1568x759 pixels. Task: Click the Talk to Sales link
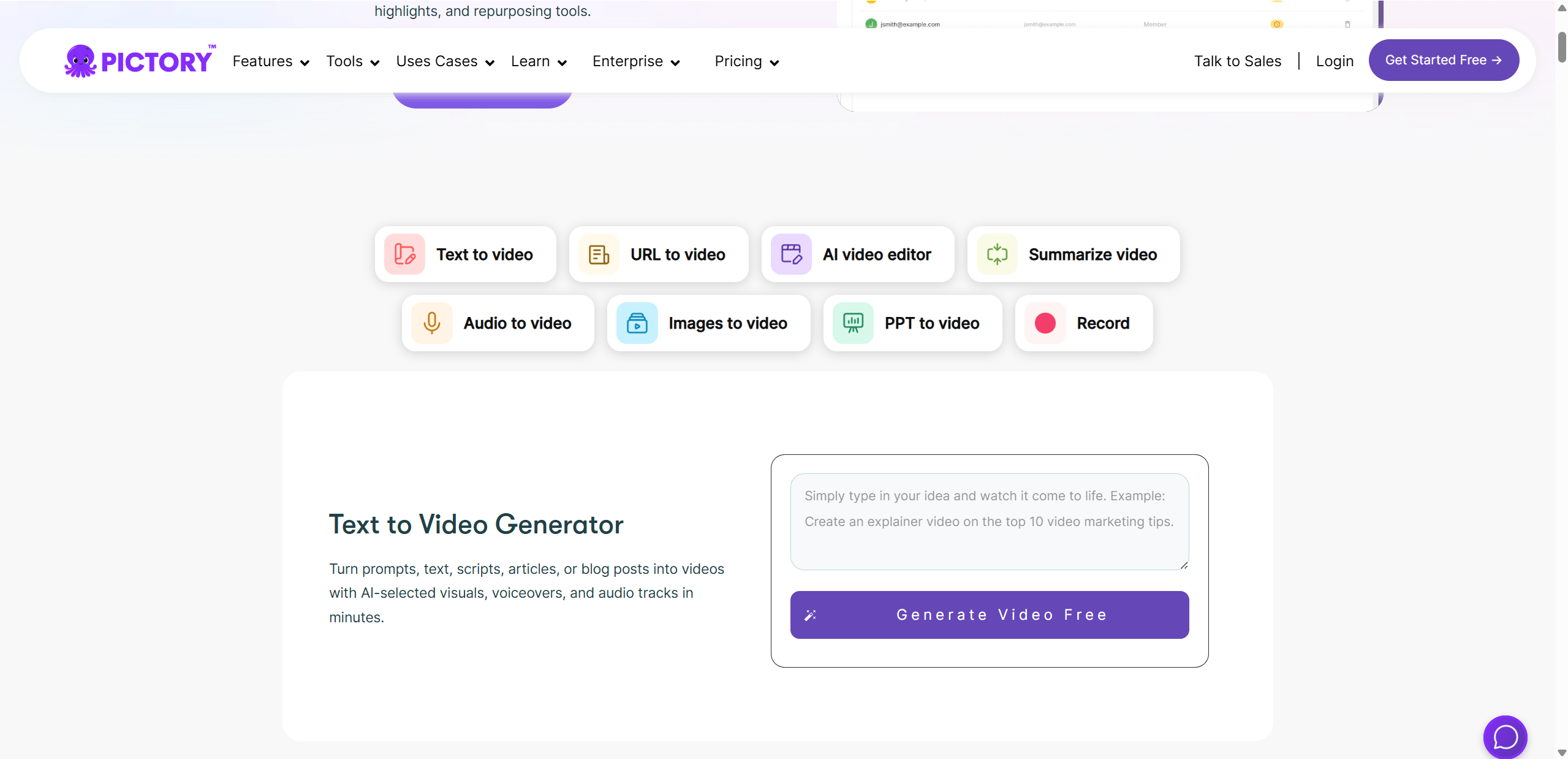[1237, 61]
